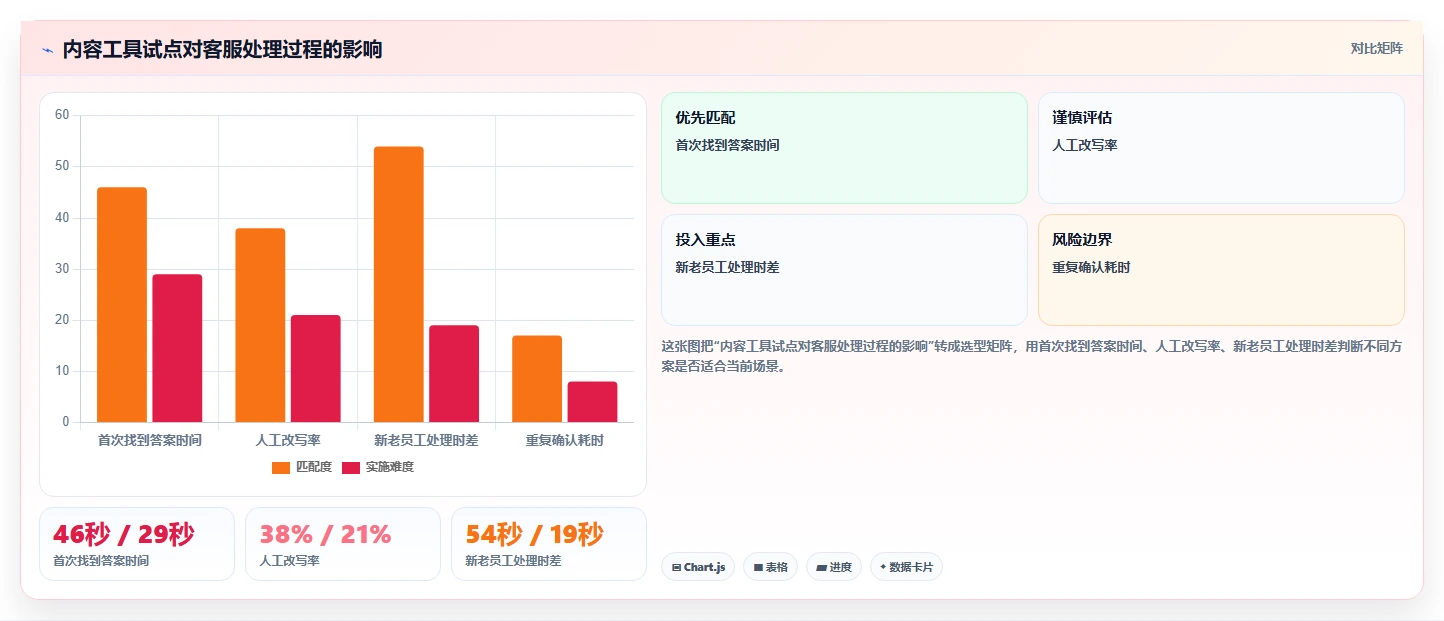
Task: Click the red bar for 重复确认耗时
Action: [592, 402]
